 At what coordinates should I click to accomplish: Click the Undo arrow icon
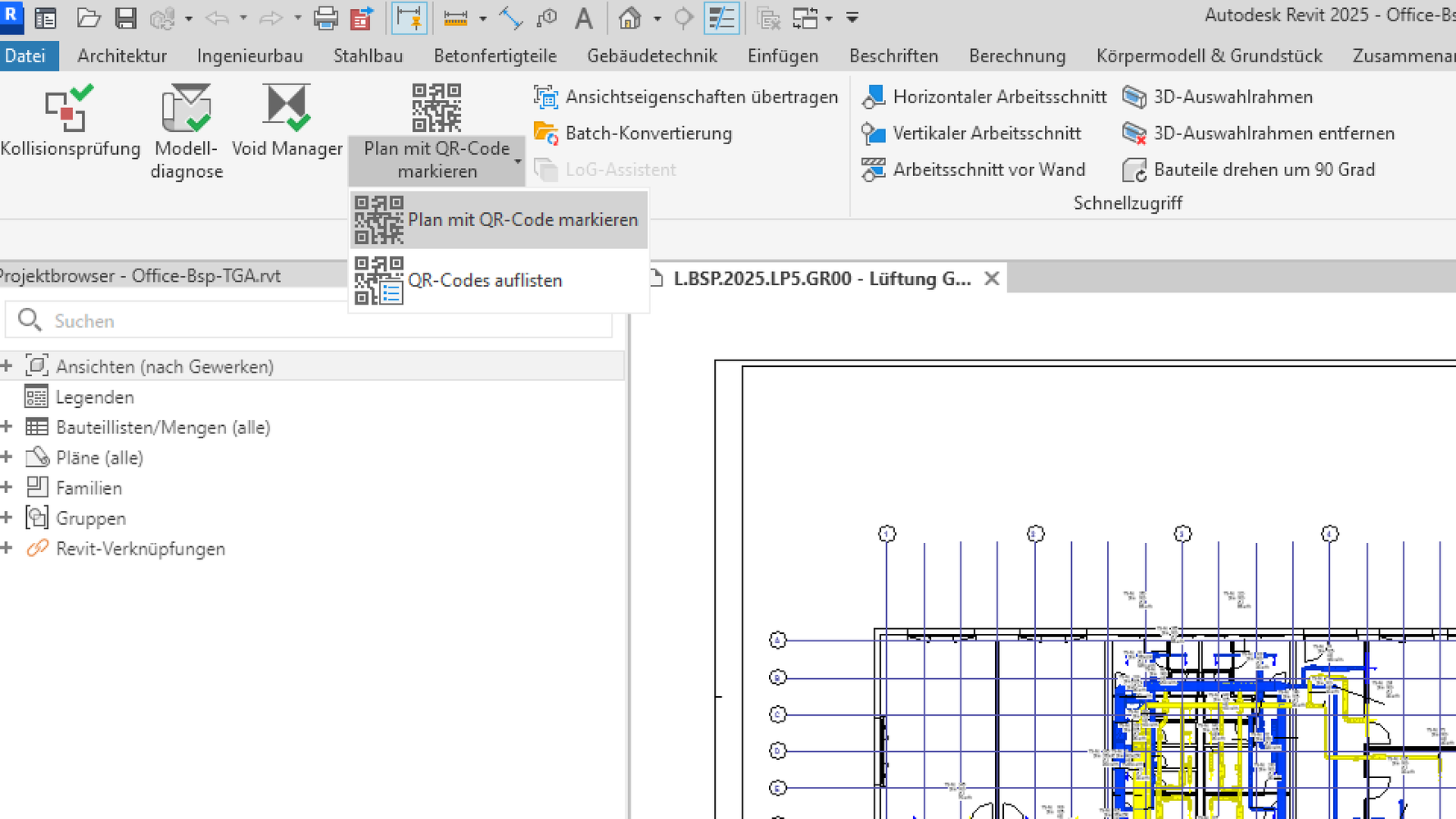pos(217,18)
